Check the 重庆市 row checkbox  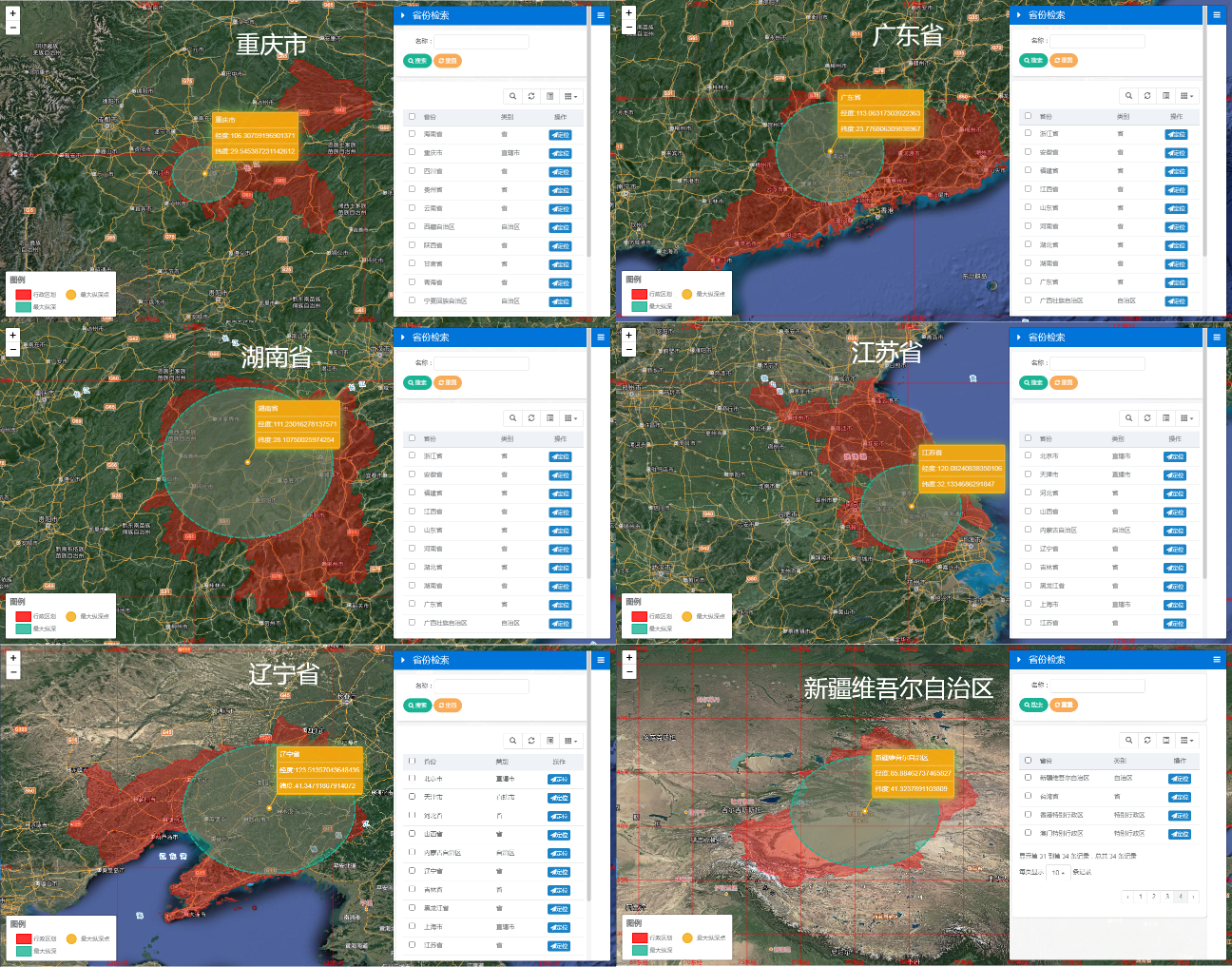[412, 152]
